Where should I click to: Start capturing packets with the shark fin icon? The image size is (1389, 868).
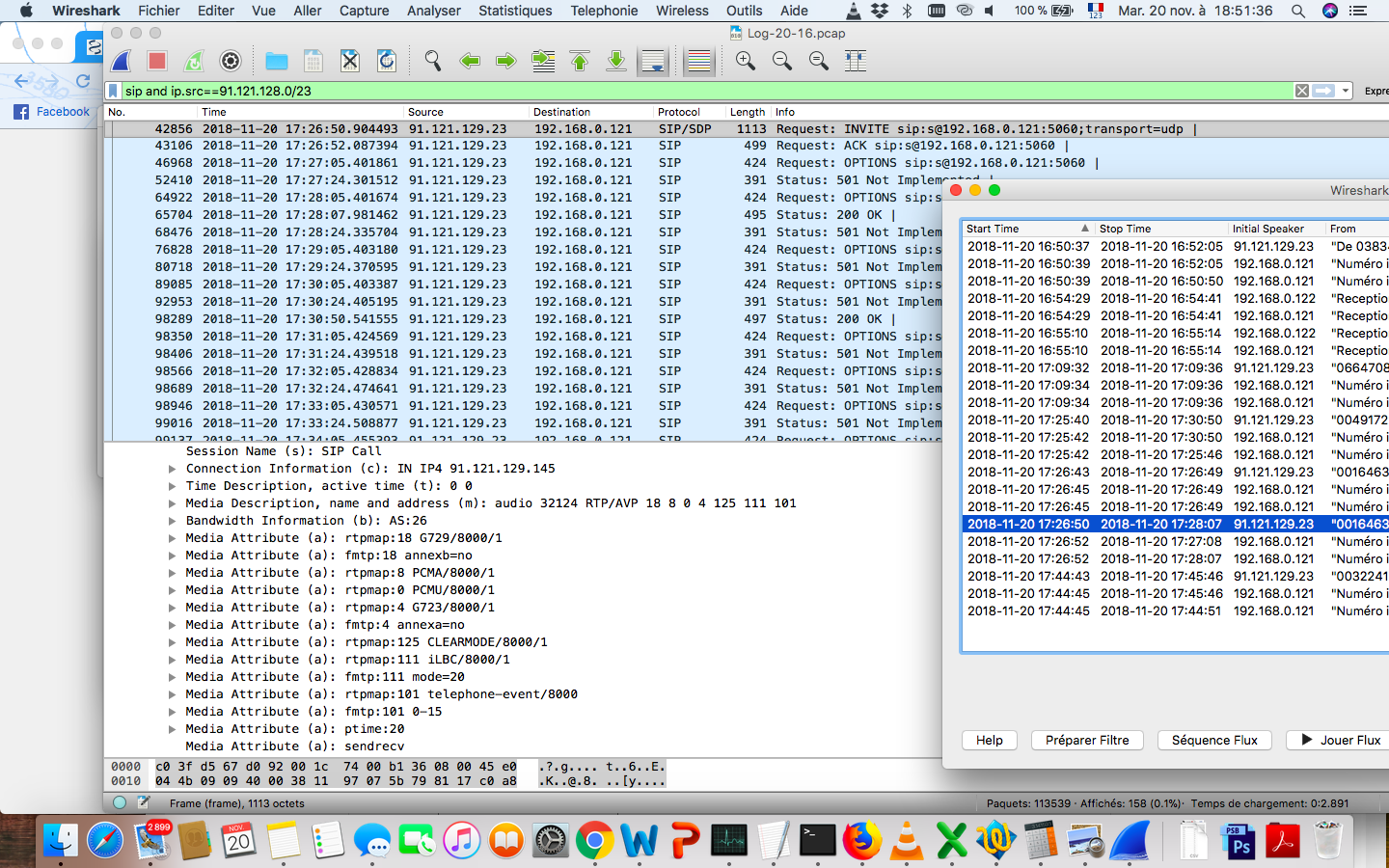(x=122, y=62)
